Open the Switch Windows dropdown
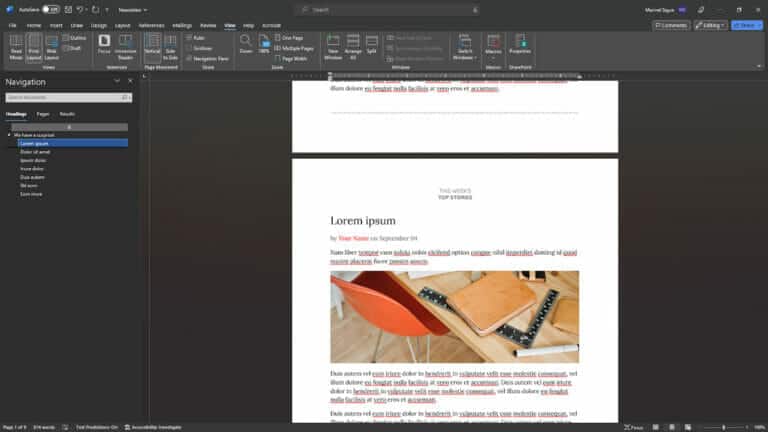The image size is (768, 432). point(465,48)
